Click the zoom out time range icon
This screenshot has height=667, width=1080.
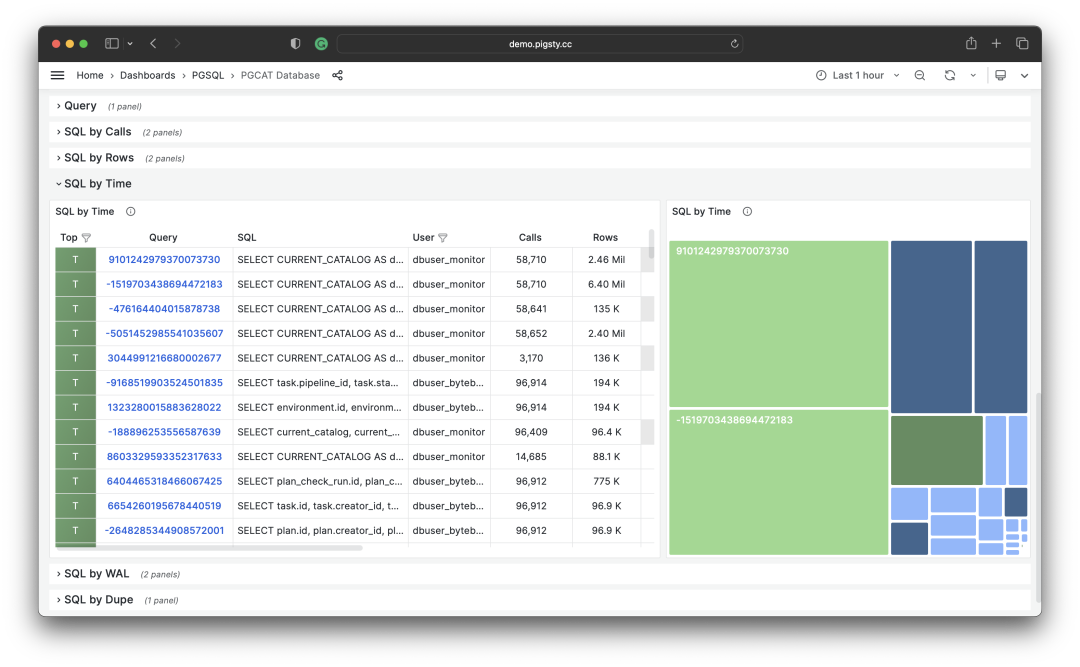920,75
